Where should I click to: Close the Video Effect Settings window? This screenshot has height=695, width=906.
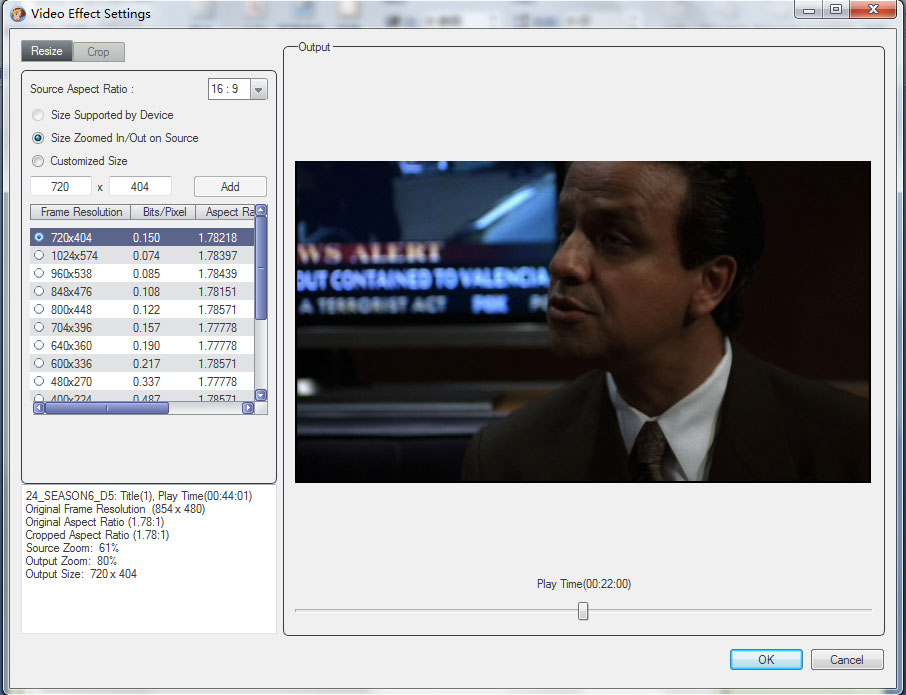[873, 10]
